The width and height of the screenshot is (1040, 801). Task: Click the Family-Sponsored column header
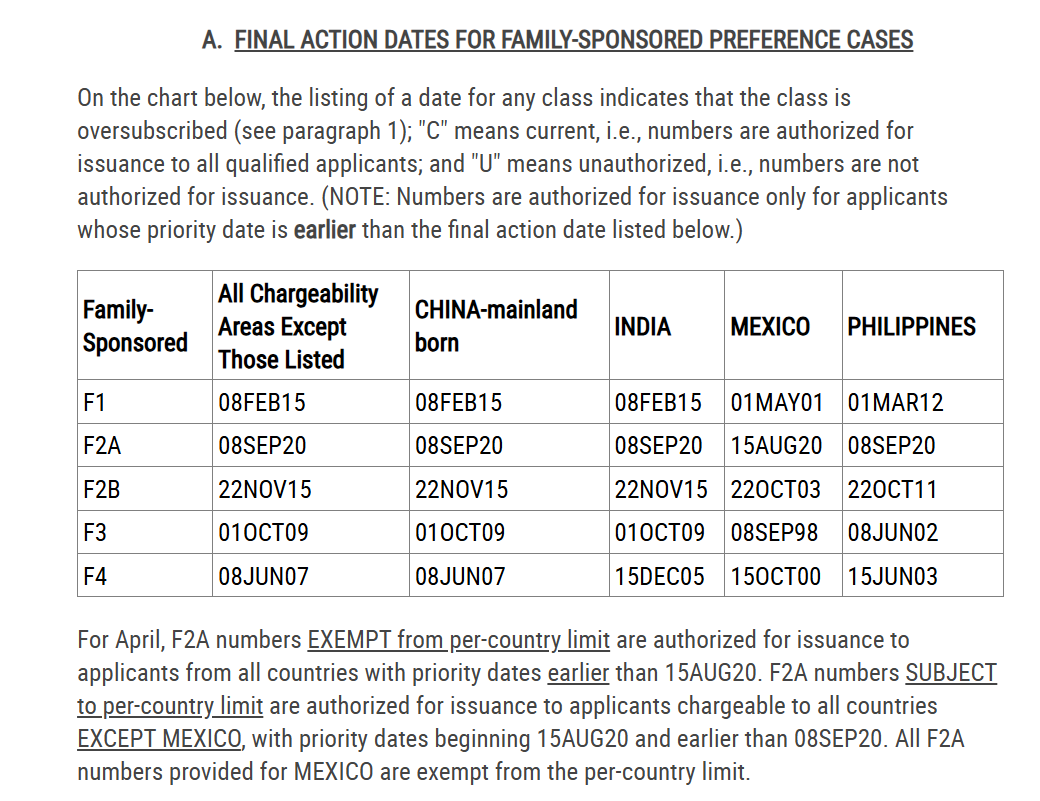click(135, 326)
